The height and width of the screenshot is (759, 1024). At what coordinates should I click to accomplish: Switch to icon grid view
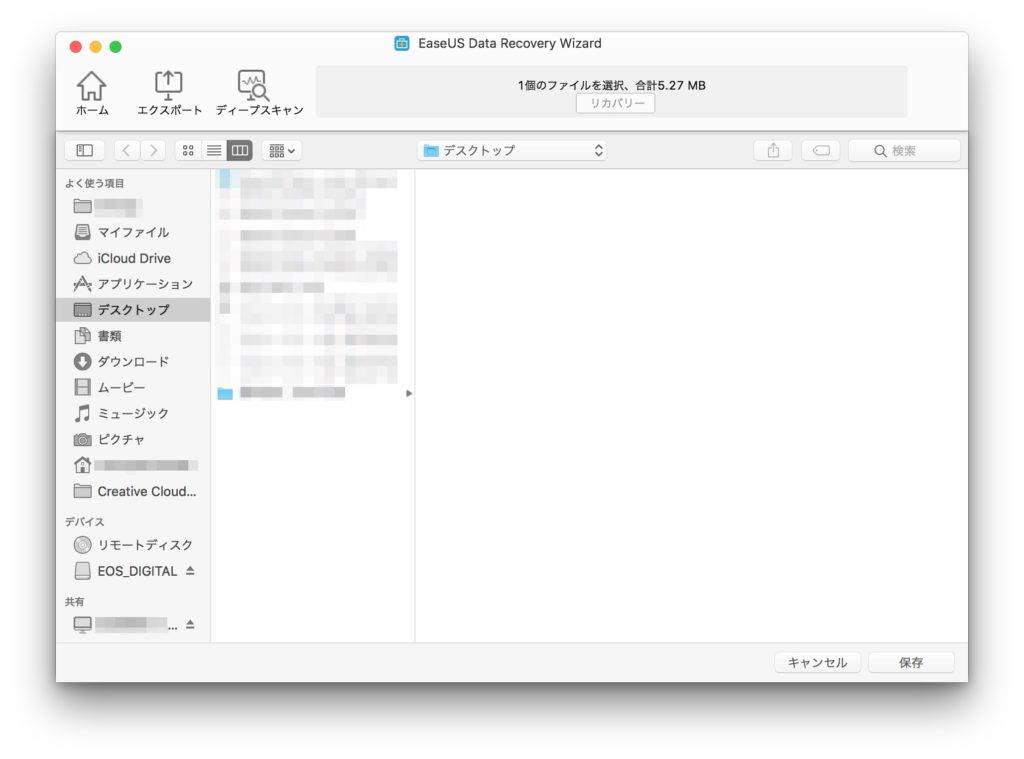tap(188, 151)
